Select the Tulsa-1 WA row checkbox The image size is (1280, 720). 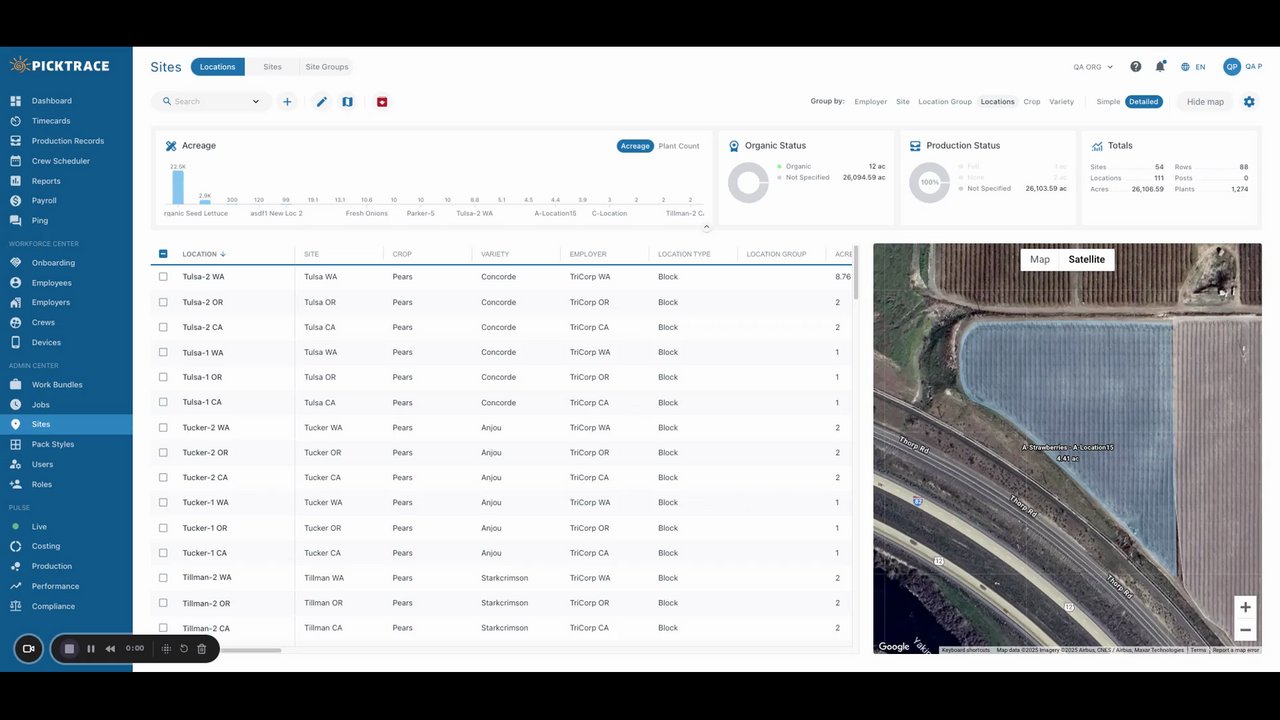tap(163, 352)
